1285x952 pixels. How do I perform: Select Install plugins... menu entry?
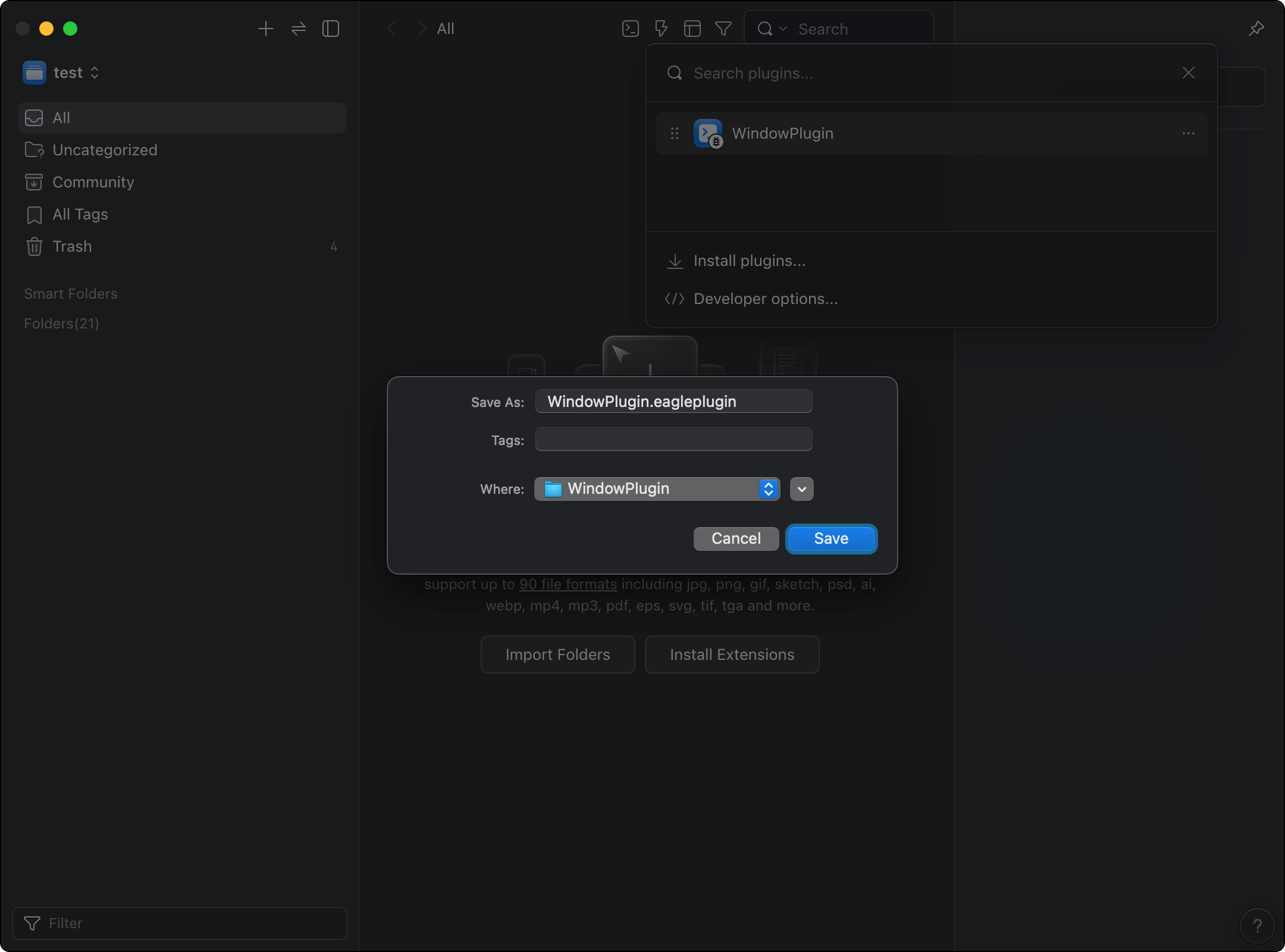[x=749, y=261]
